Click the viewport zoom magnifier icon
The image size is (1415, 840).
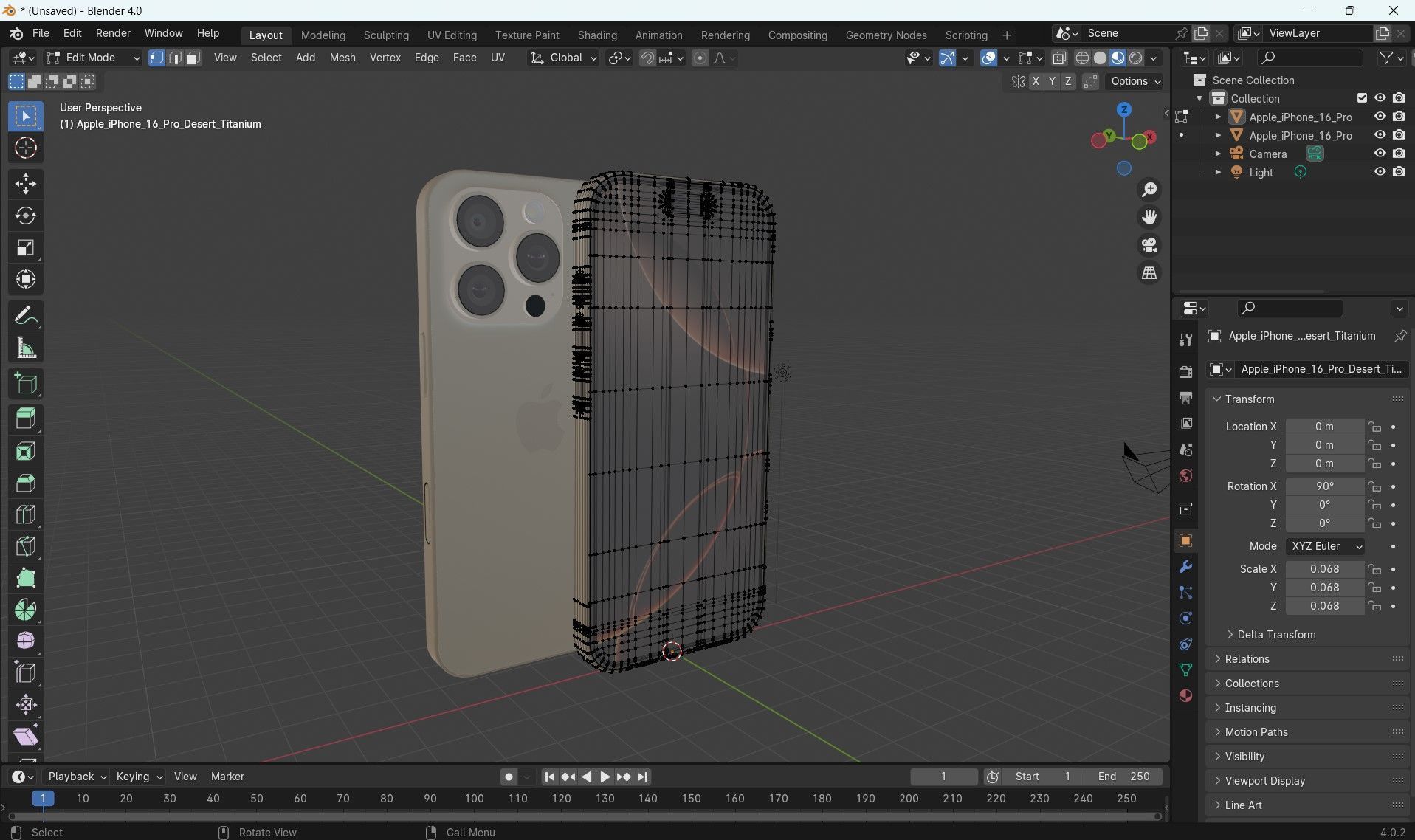point(1149,190)
